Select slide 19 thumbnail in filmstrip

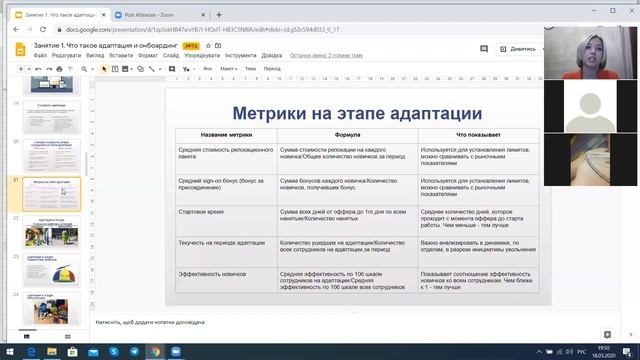point(51,117)
